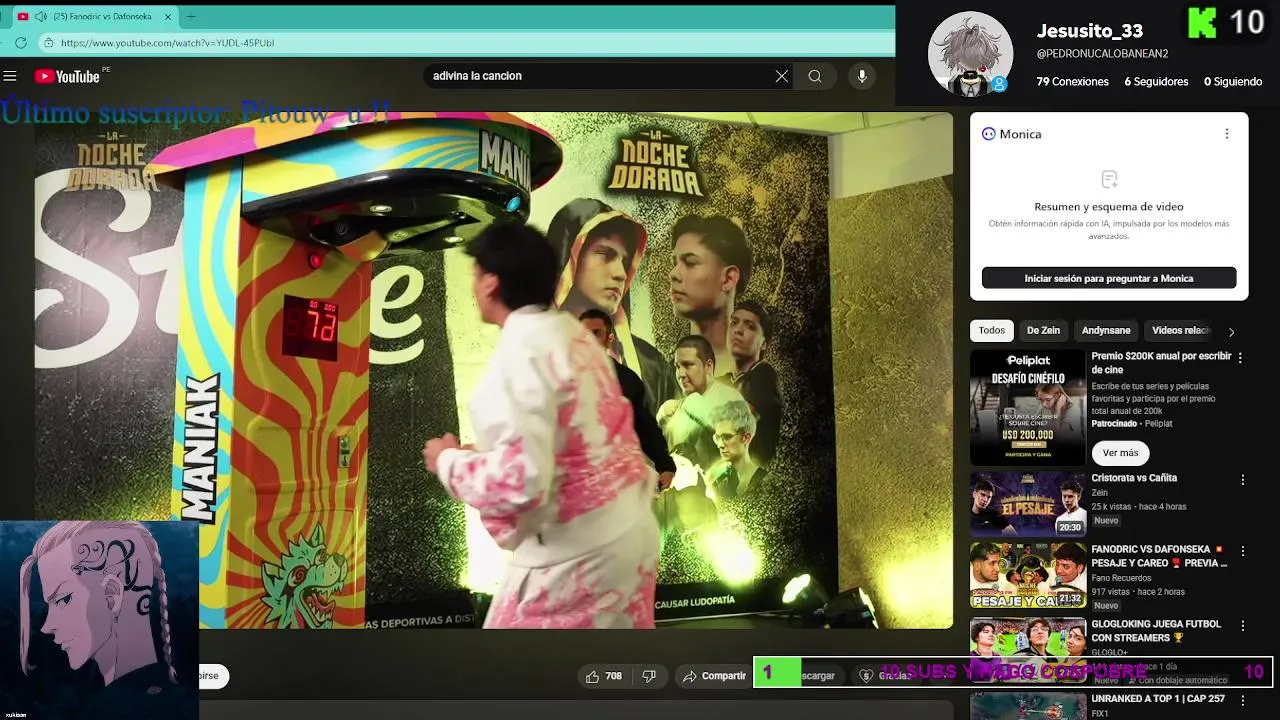The width and height of the screenshot is (1280, 720).
Task: Open 'UNRANKED A TOP 1 | CAP 257' title
Action: [x=1158, y=698]
